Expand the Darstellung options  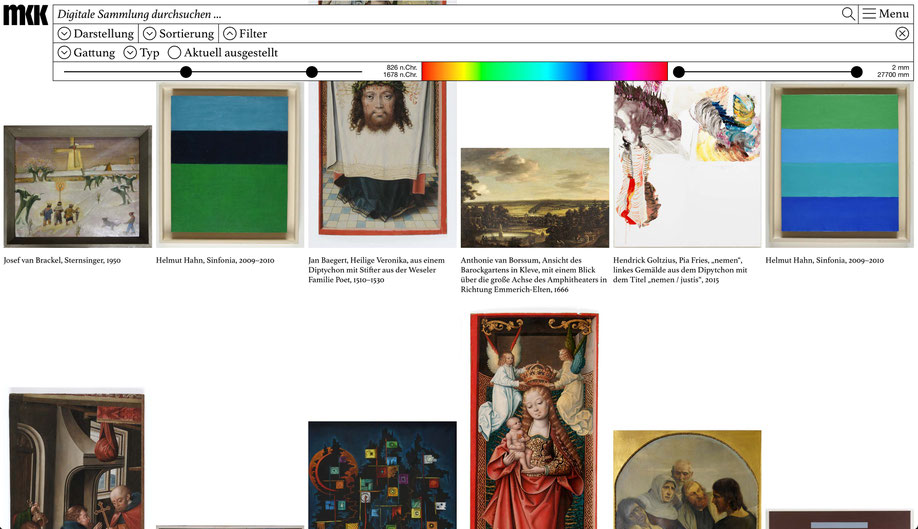95,33
